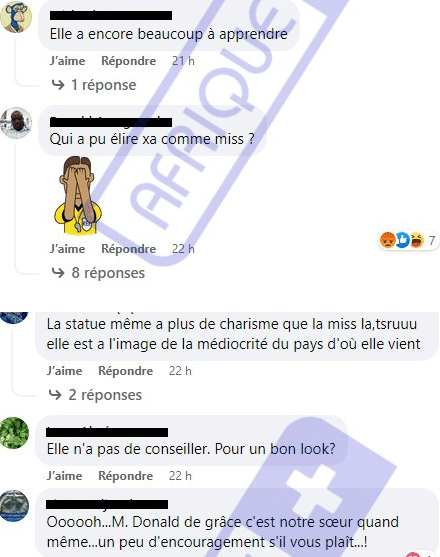The image size is (440, 557).
Task: Open avatar beside 'Qui a pu élire' comment
Action: tap(16, 123)
